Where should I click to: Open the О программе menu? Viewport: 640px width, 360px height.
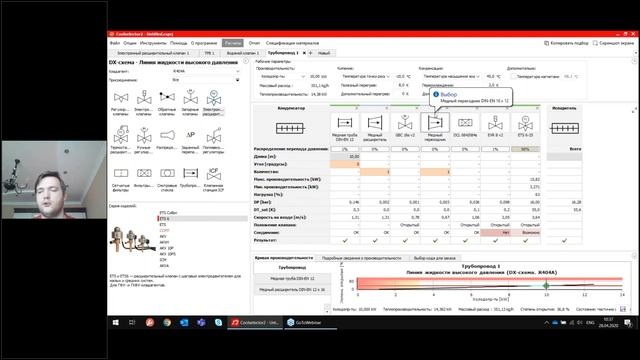(204, 43)
